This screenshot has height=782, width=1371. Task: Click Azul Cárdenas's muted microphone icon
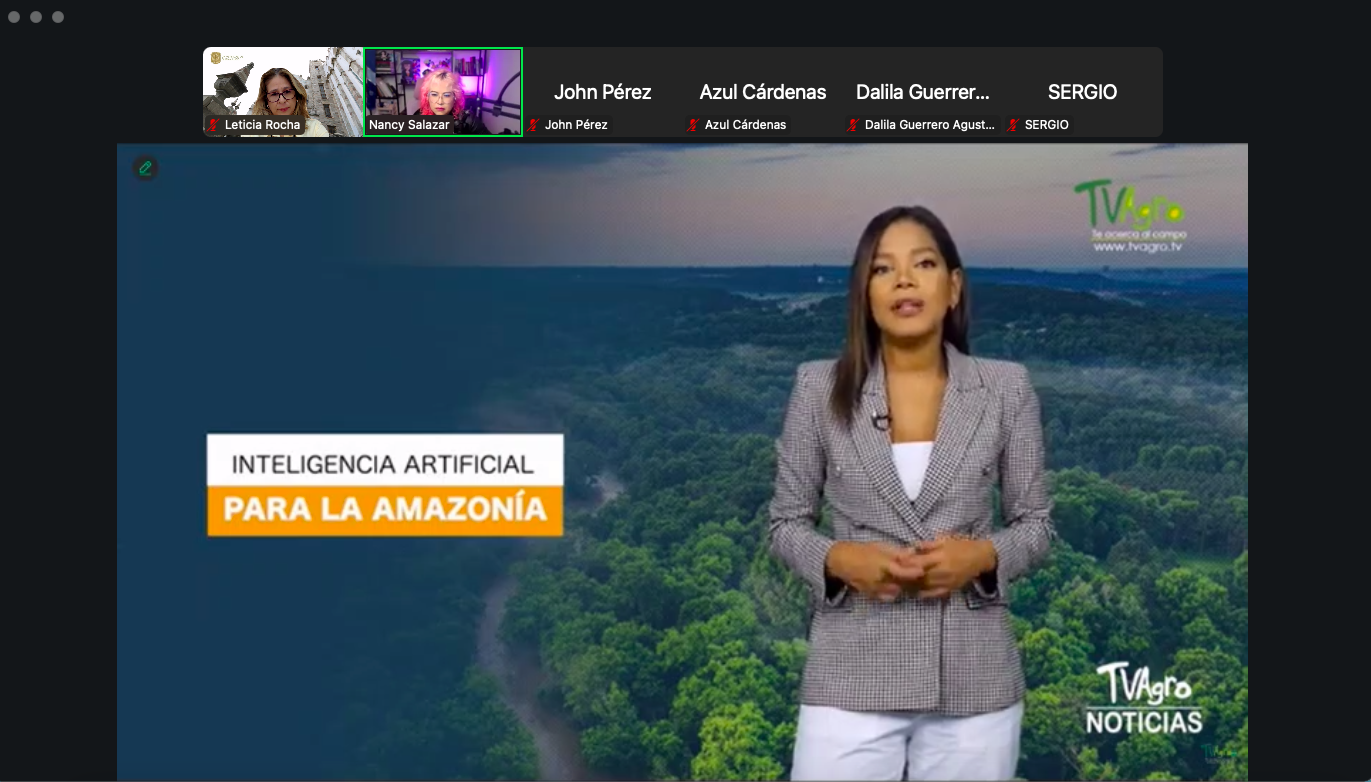point(693,125)
